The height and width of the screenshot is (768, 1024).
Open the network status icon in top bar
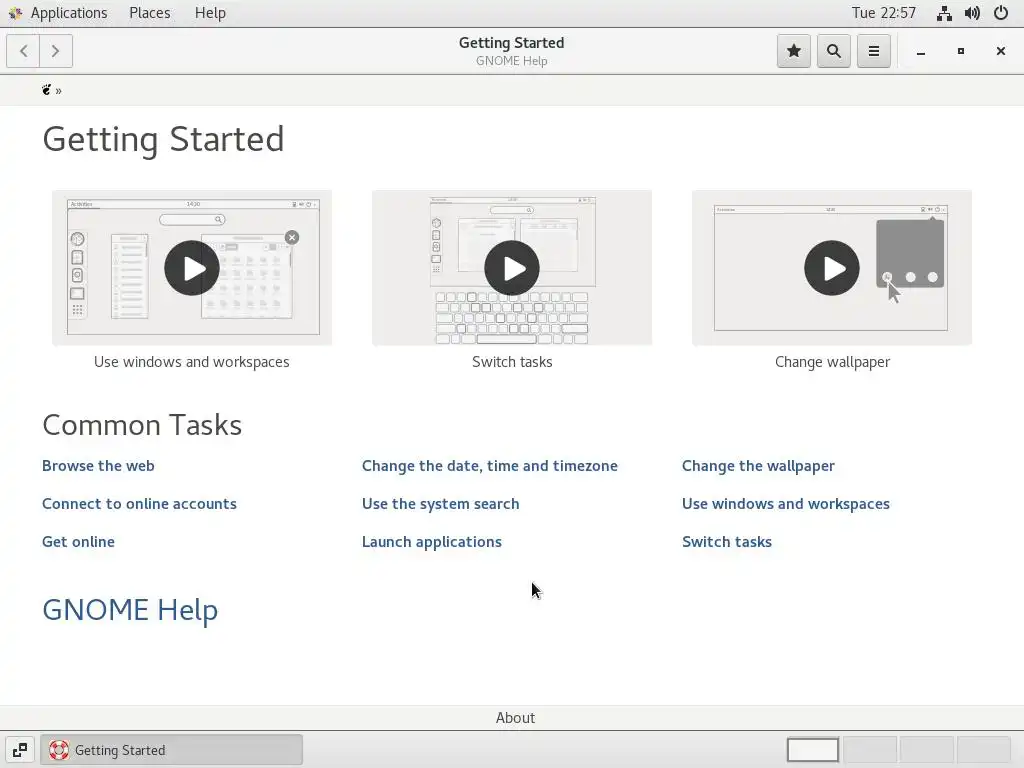coord(944,13)
